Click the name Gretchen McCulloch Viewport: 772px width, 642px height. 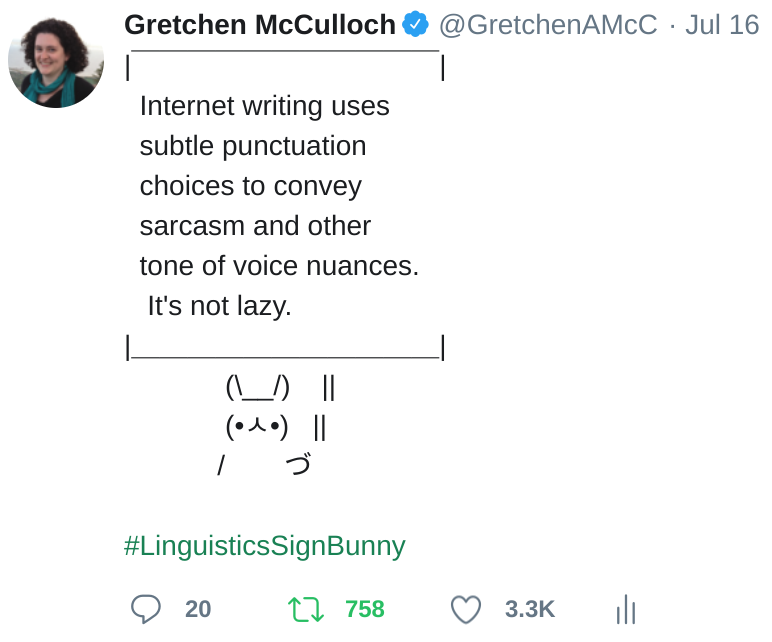click(260, 25)
